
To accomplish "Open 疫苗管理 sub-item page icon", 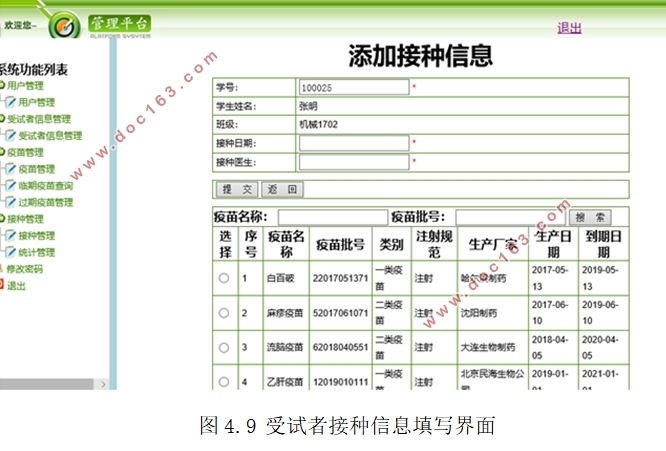I will (10, 169).
